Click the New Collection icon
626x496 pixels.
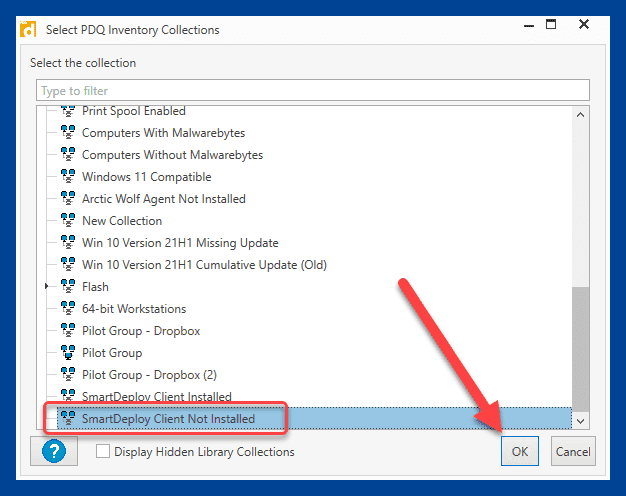point(68,220)
